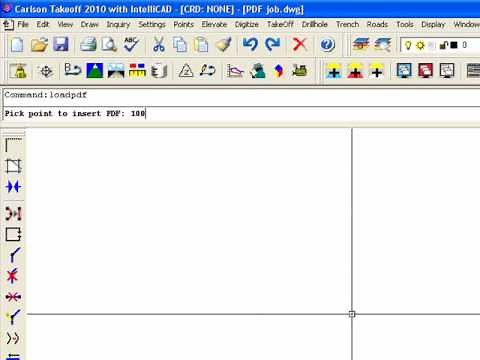Open the Edit menu
Image resolution: width=480 pixels, height=360 pixels.
coord(43,24)
